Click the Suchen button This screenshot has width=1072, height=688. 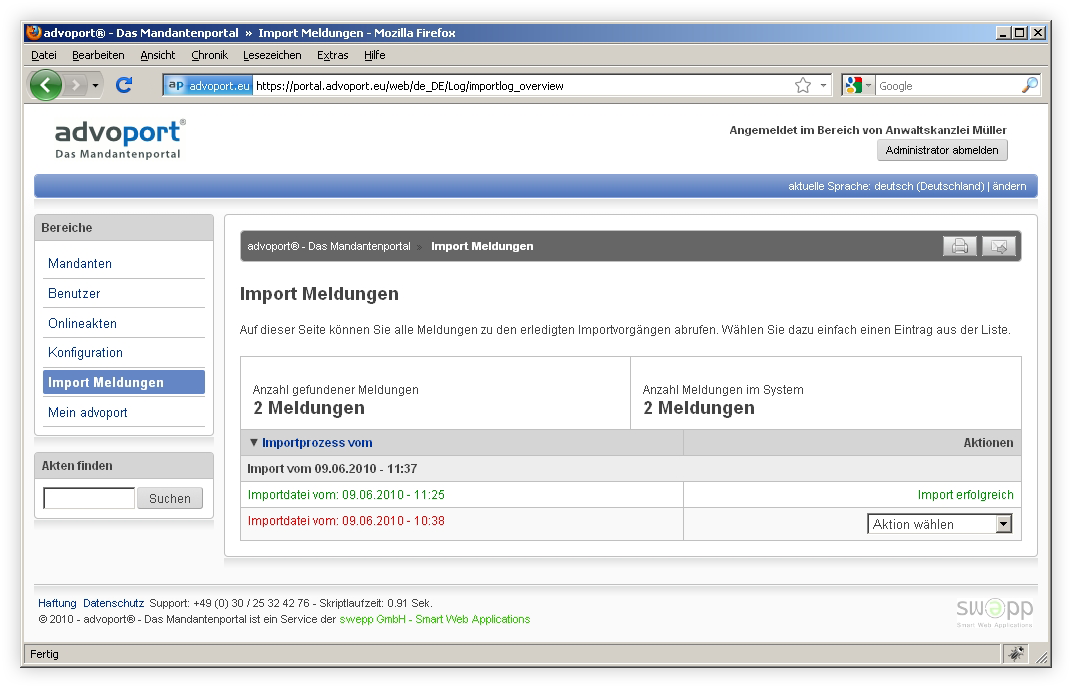pyautogui.click(x=170, y=498)
